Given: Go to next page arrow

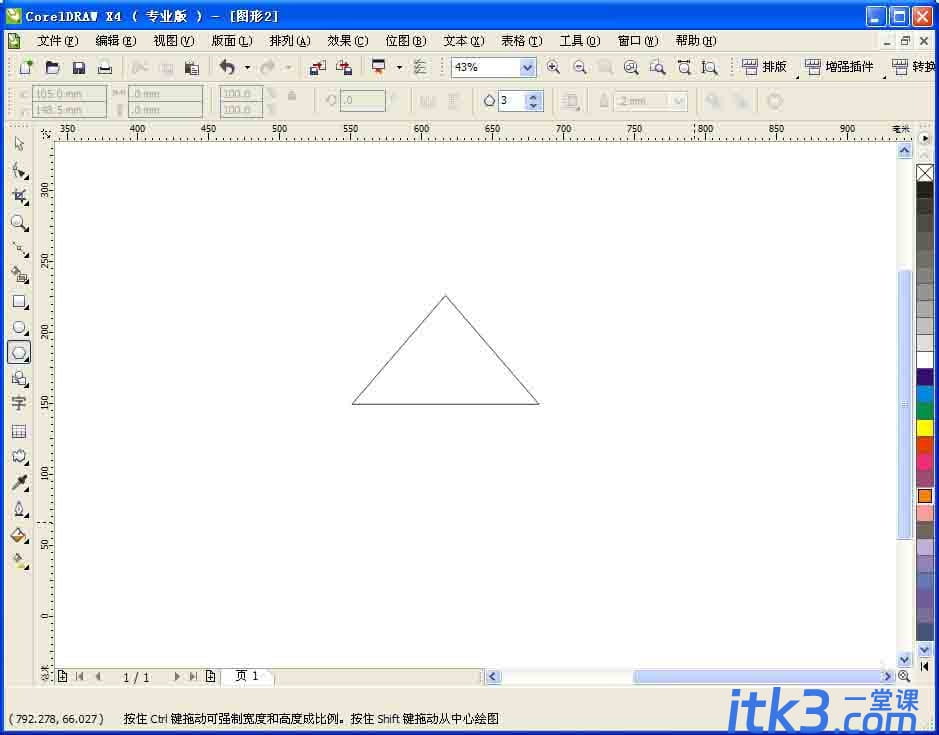Looking at the screenshot, I should click(x=177, y=676).
